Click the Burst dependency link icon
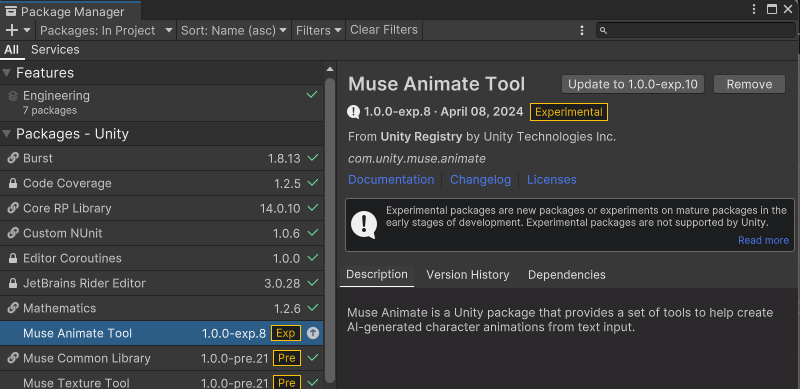The width and height of the screenshot is (800, 389). (x=13, y=158)
